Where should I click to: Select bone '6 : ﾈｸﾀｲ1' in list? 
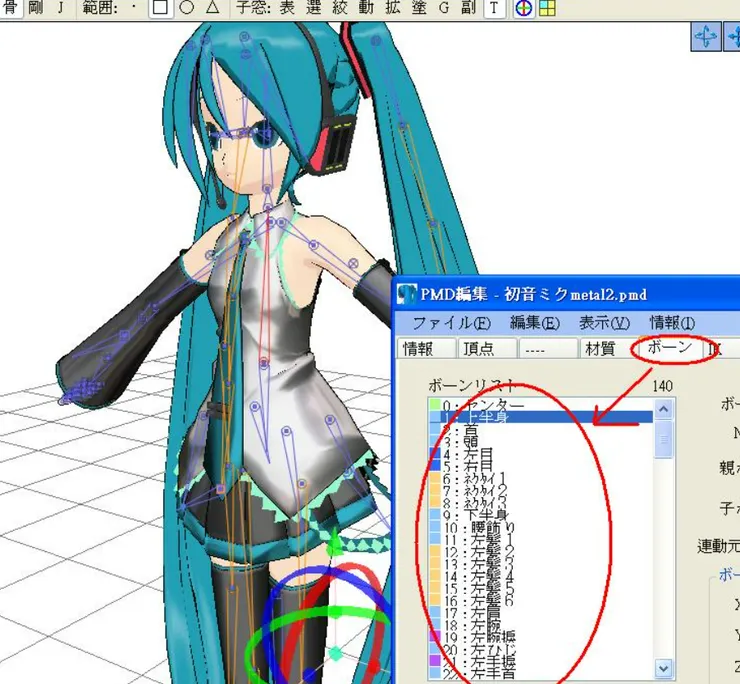[541, 479]
